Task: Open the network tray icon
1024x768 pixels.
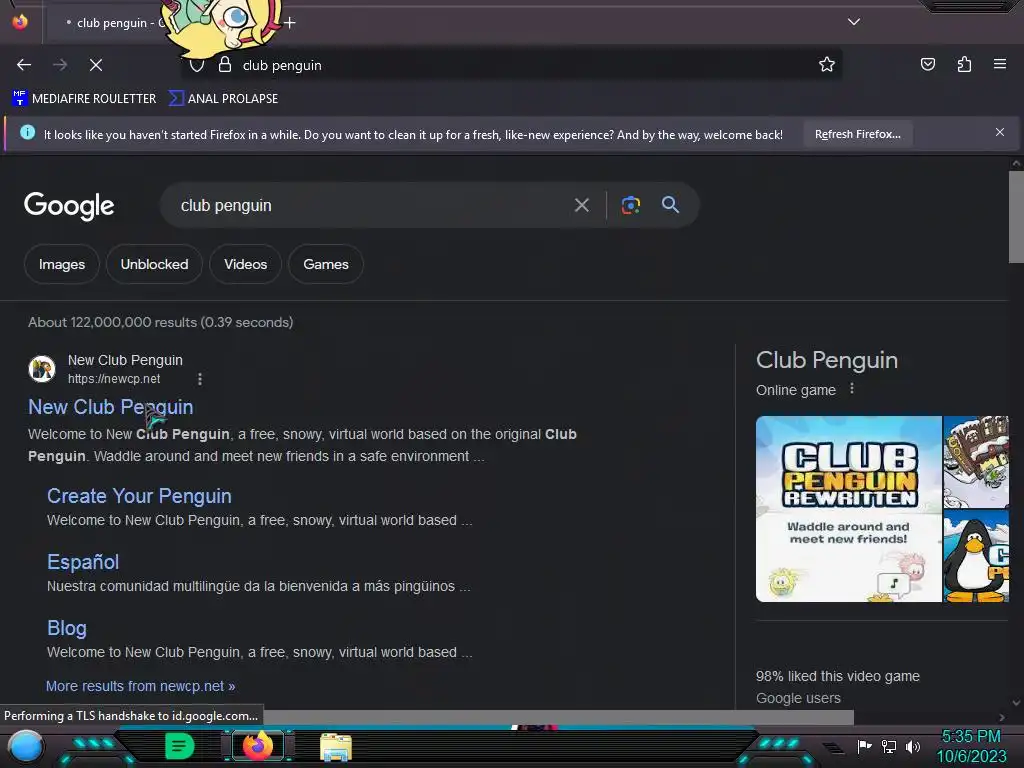Action: coord(889,746)
